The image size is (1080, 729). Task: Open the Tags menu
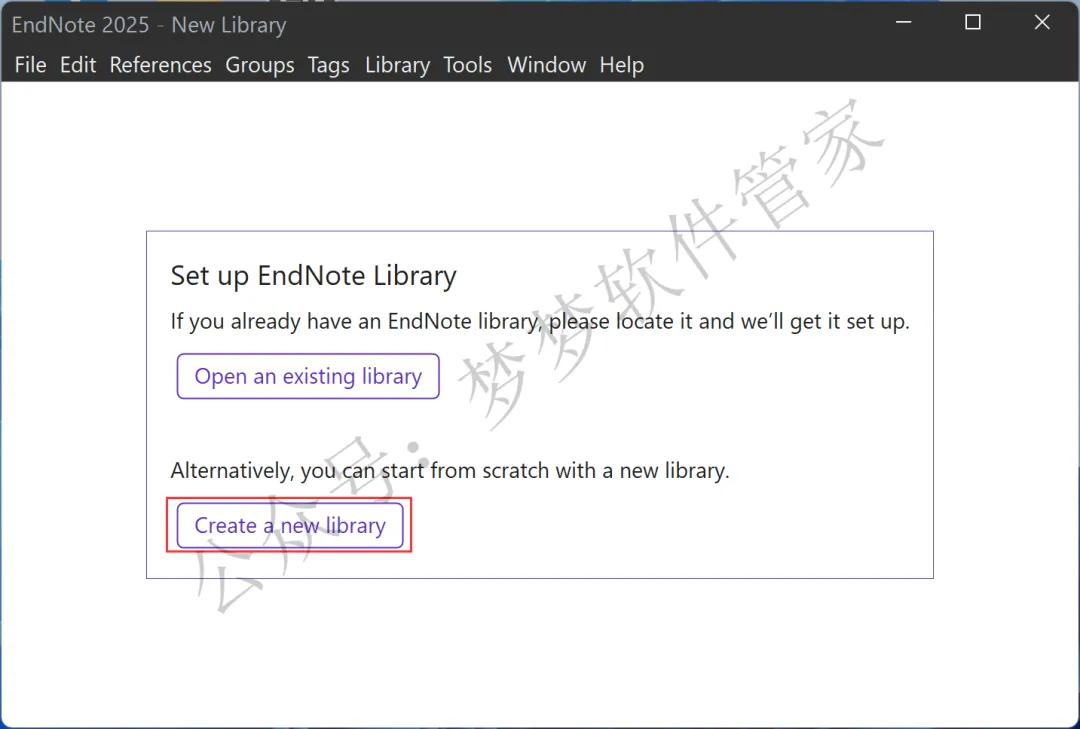(329, 65)
